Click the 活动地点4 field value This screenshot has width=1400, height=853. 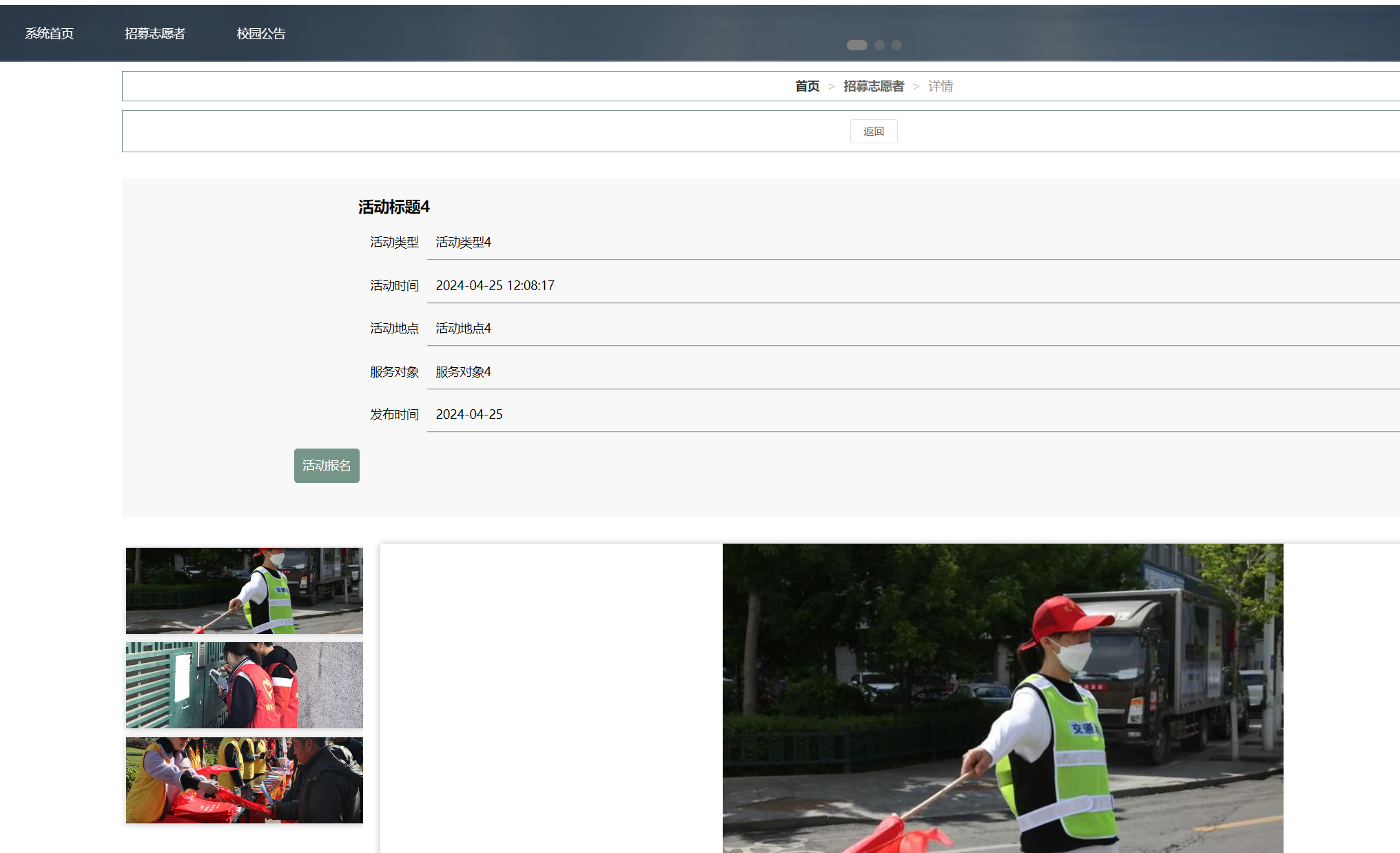point(463,329)
